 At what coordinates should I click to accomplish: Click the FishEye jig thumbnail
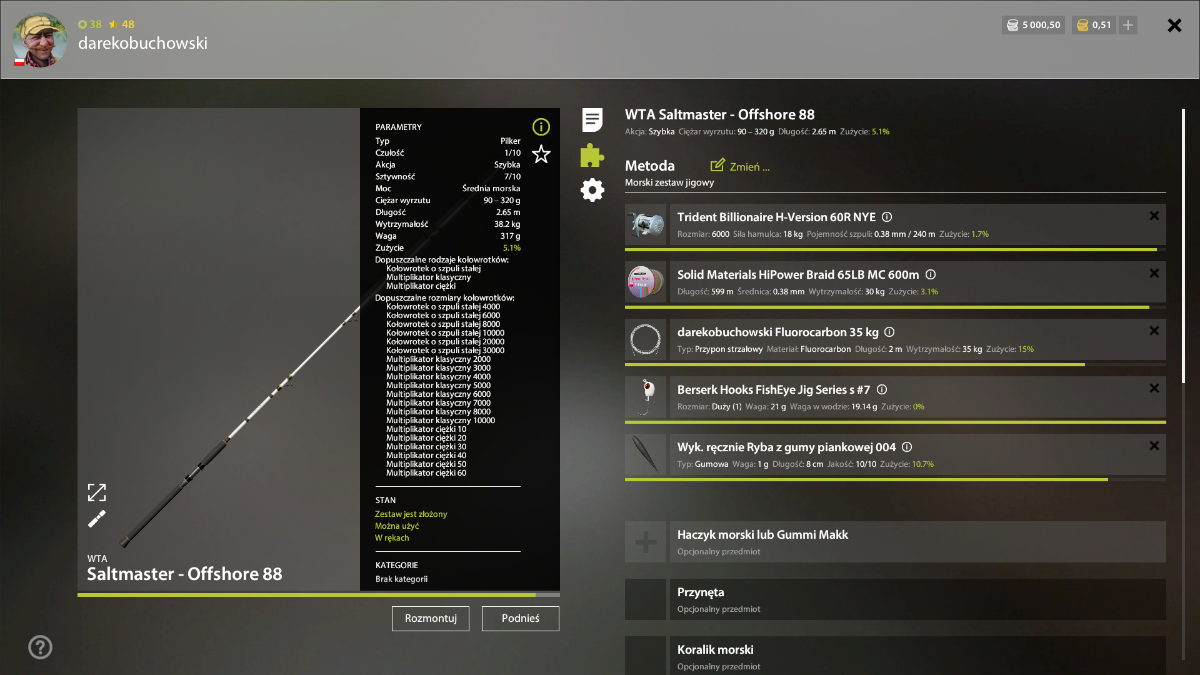point(645,398)
